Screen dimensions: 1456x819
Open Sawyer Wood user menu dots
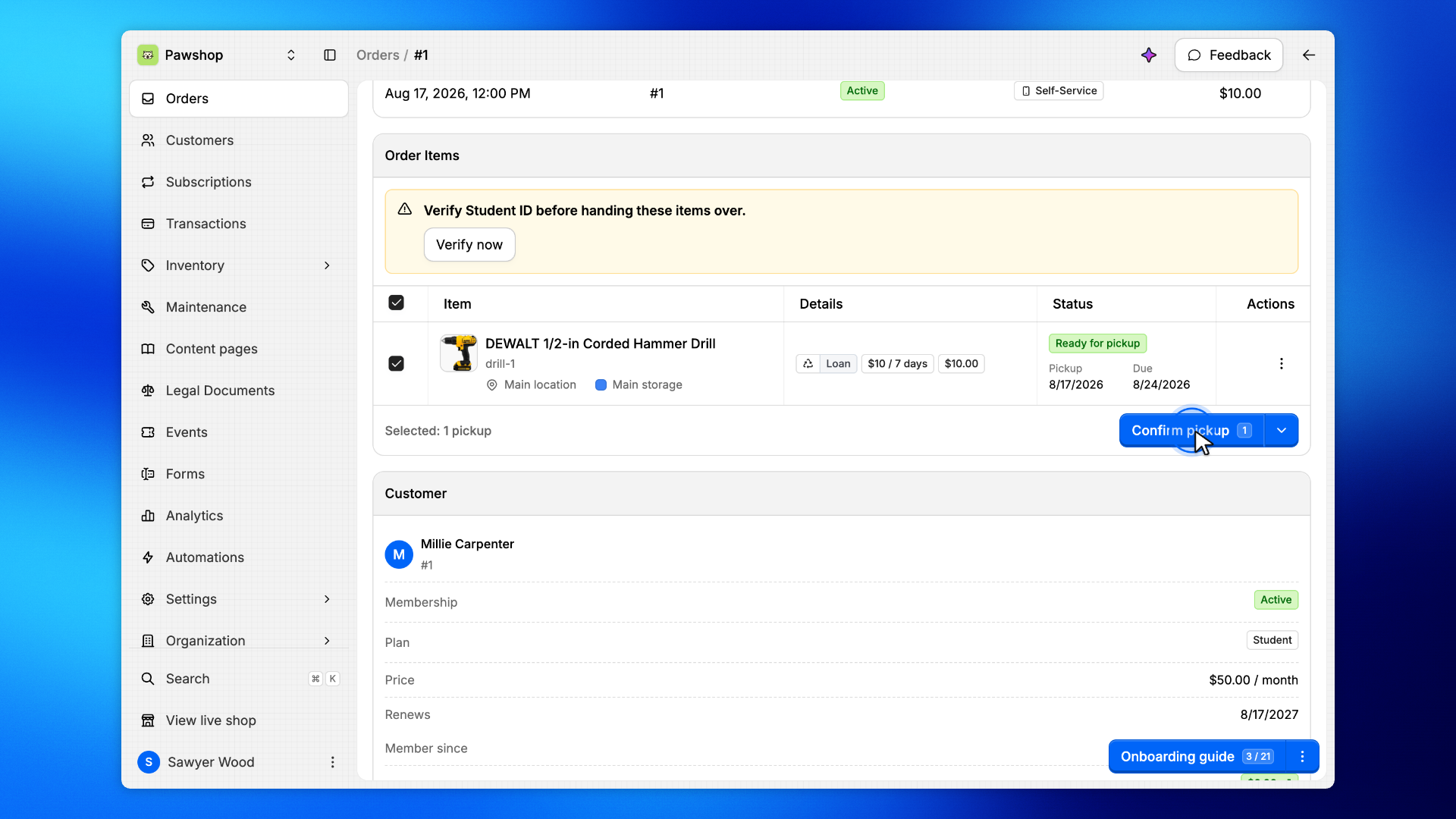pos(332,762)
